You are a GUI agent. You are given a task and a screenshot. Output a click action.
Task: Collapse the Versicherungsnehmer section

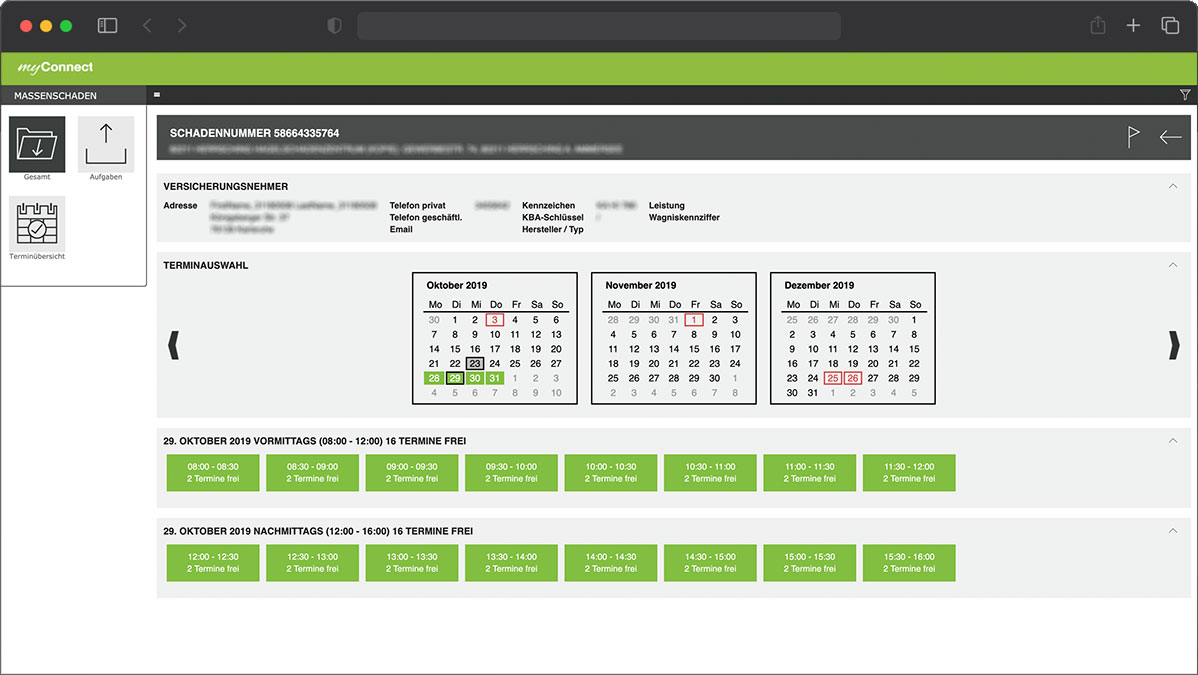pos(1173,186)
